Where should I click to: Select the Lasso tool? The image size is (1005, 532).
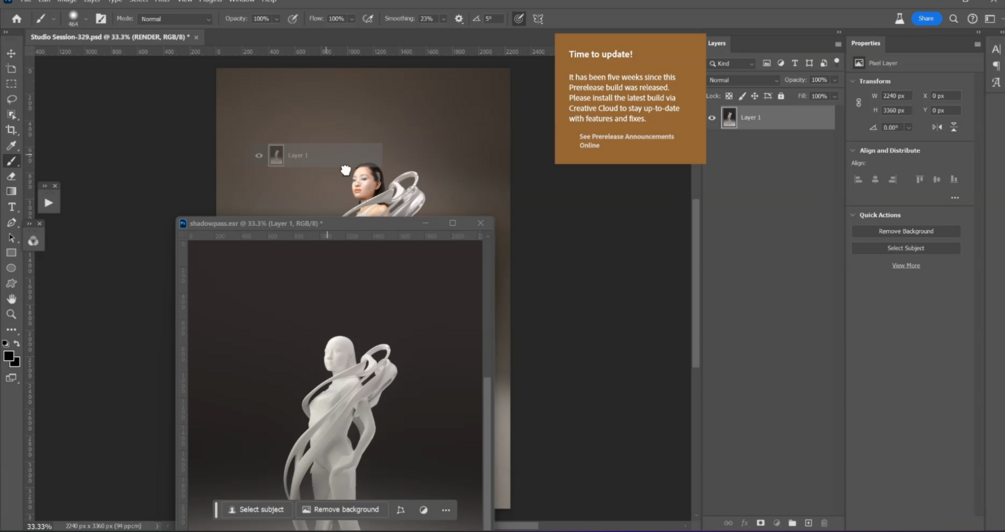pos(12,100)
